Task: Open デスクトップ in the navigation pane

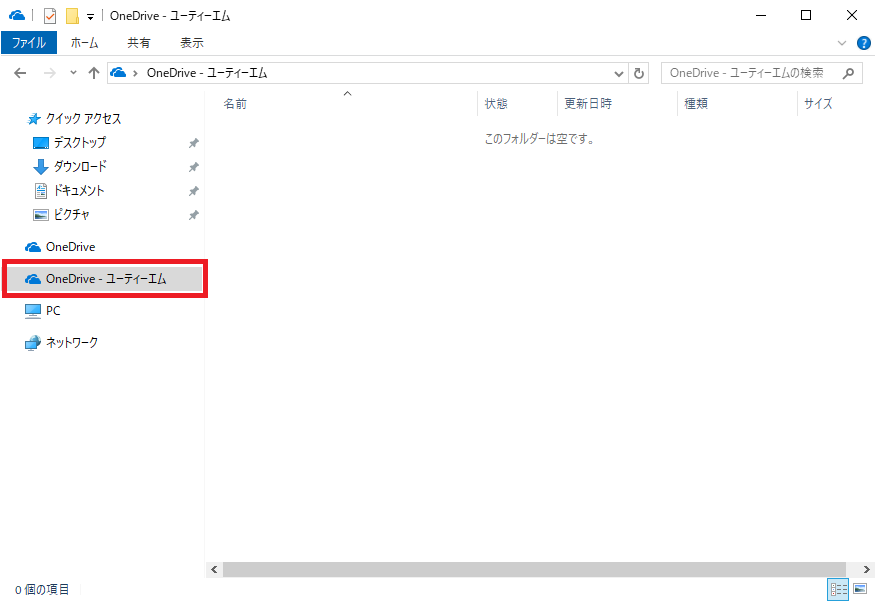Action: pos(79,143)
